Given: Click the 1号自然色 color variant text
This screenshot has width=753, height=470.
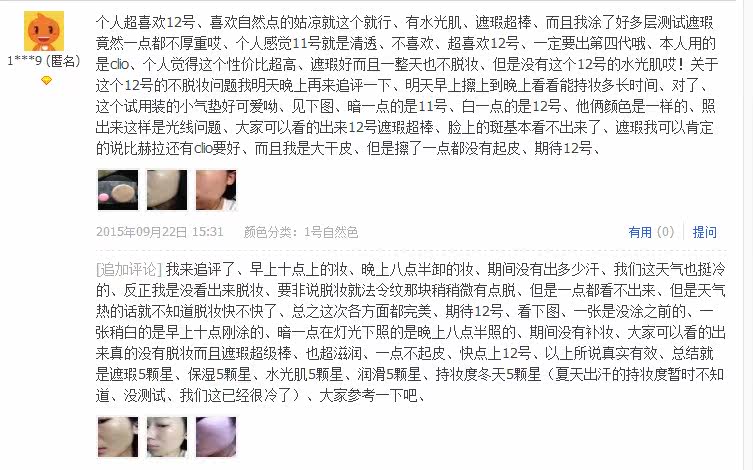Looking at the screenshot, I should coord(331,232).
